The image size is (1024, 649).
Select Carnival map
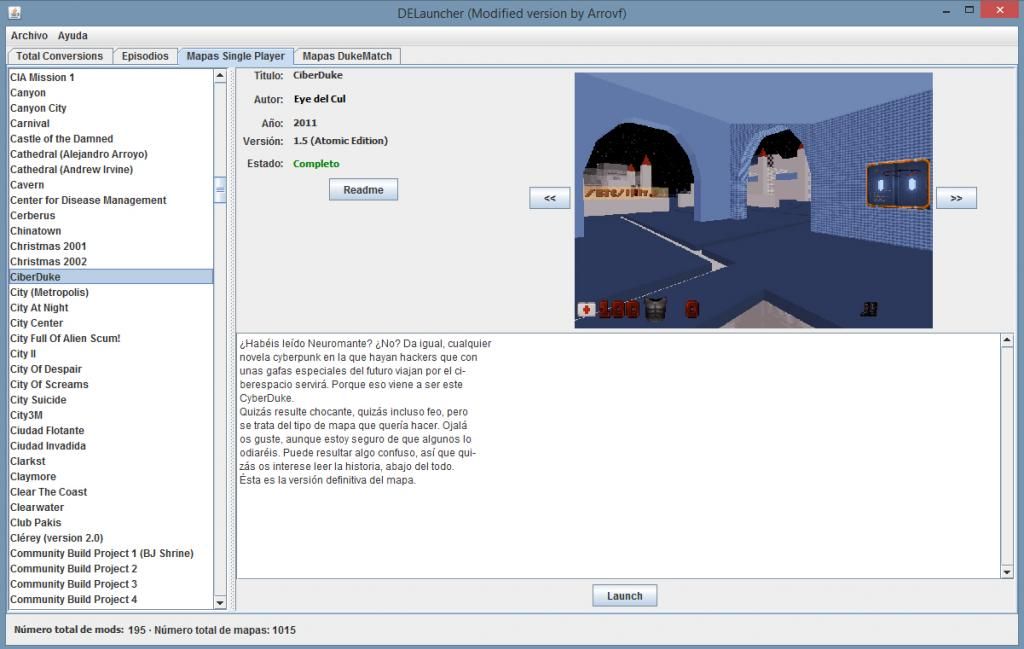pyautogui.click(x=111, y=123)
